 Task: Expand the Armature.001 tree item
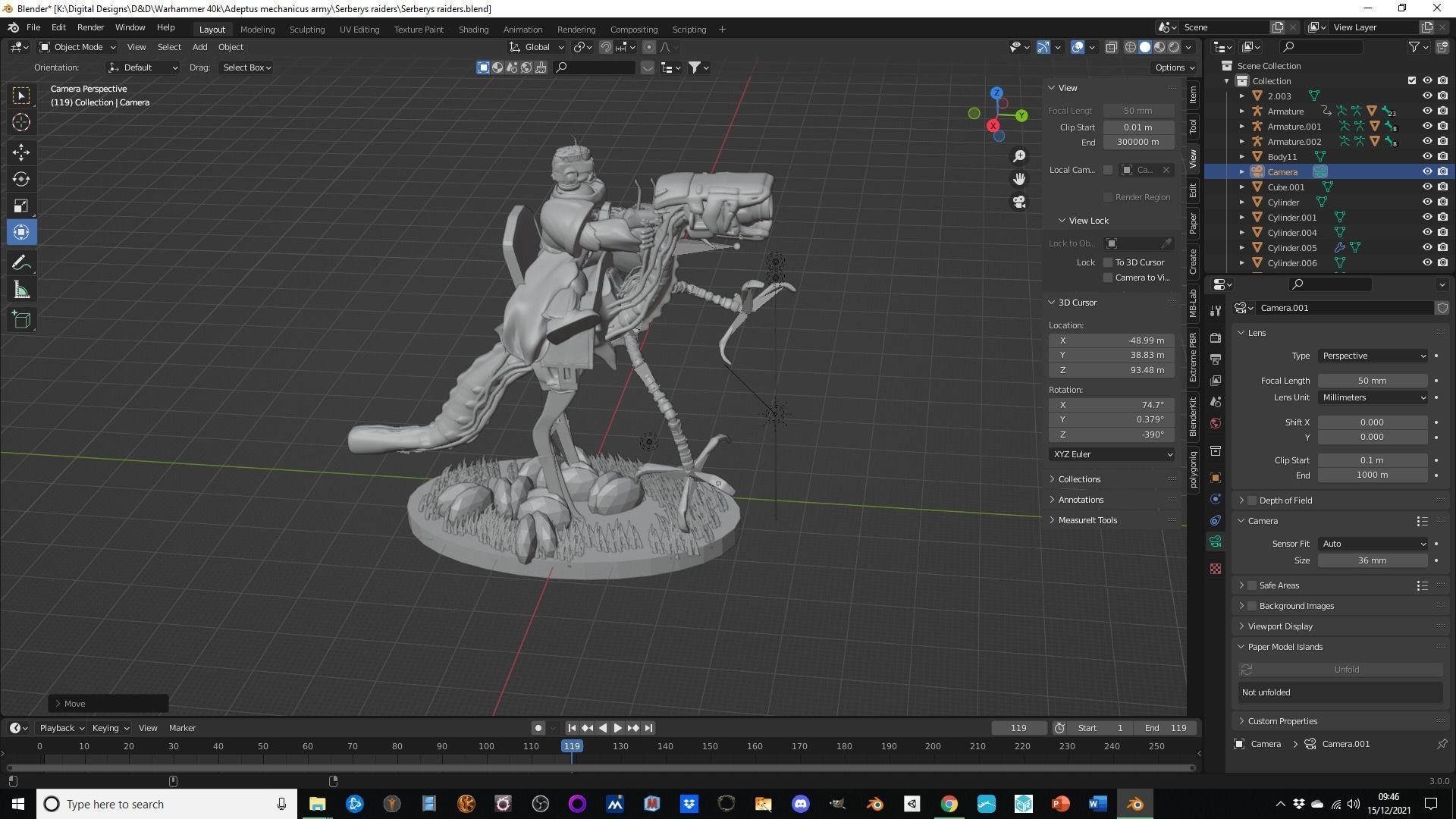pos(1242,127)
